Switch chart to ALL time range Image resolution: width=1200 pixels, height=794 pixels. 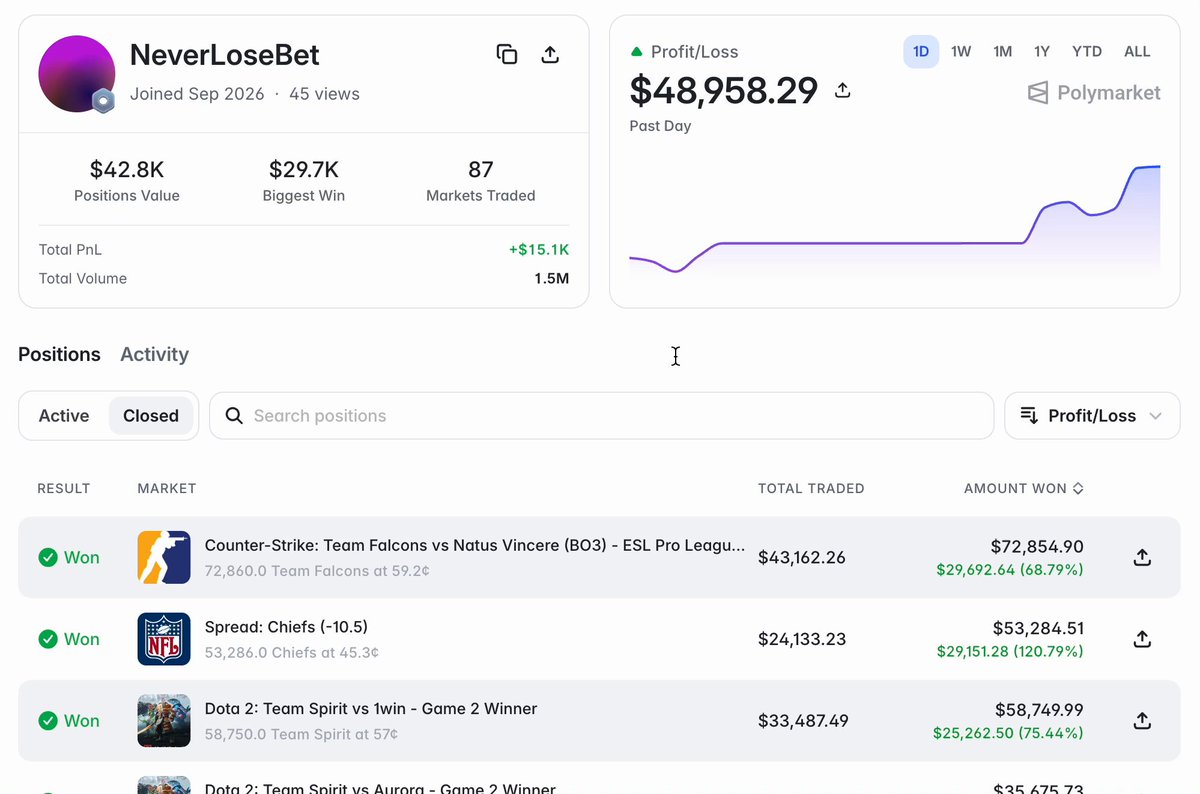pyautogui.click(x=1137, y=52)
